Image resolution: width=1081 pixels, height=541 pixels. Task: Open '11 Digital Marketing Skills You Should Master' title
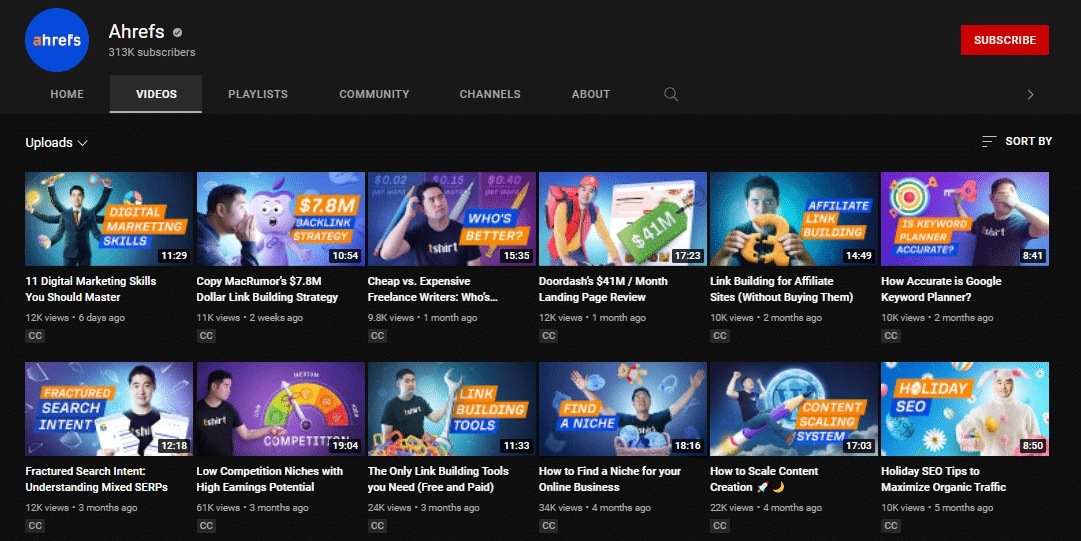tap(91, 289)
